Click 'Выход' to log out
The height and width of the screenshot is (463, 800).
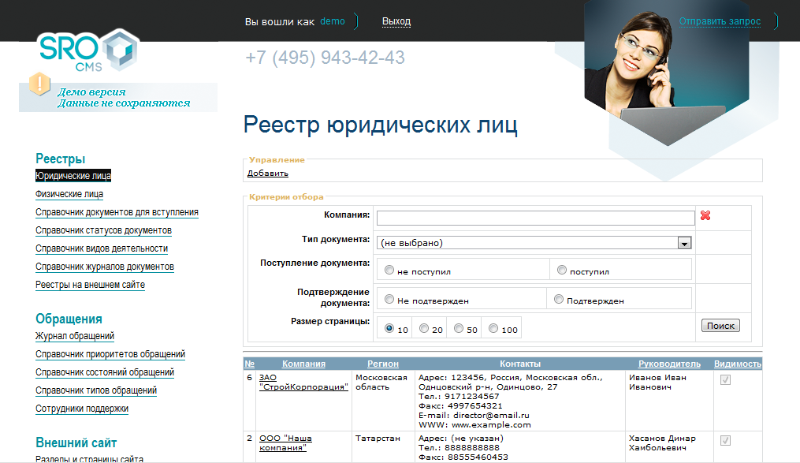(x=396, y=22)
